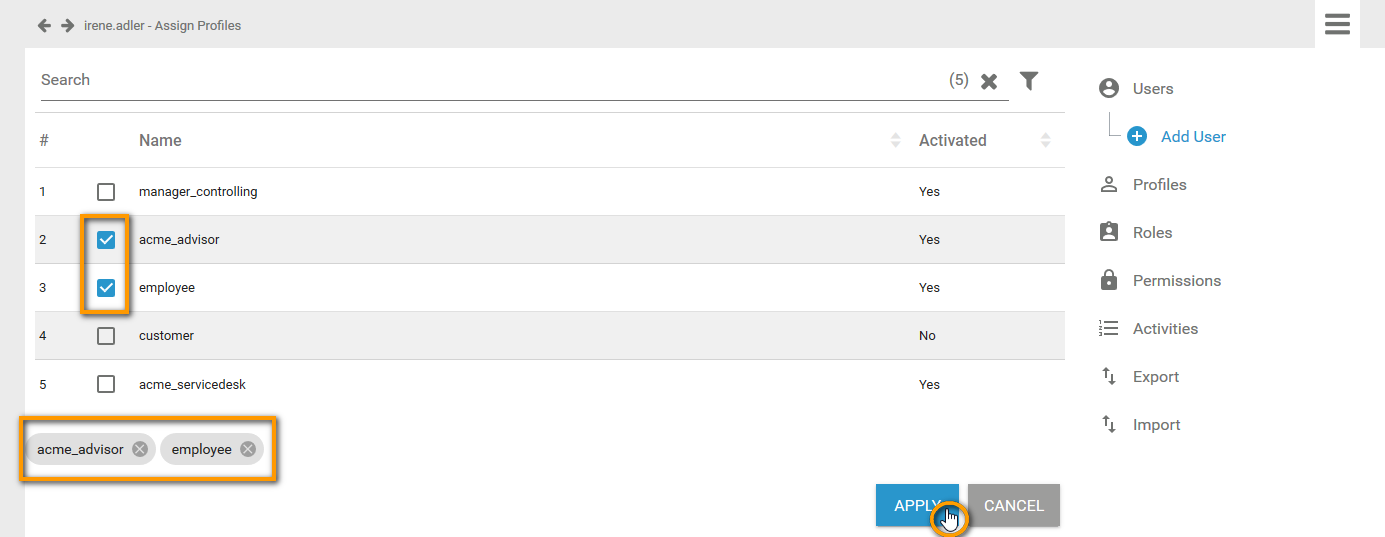Sort by the Name column arrows

(895, 141)
